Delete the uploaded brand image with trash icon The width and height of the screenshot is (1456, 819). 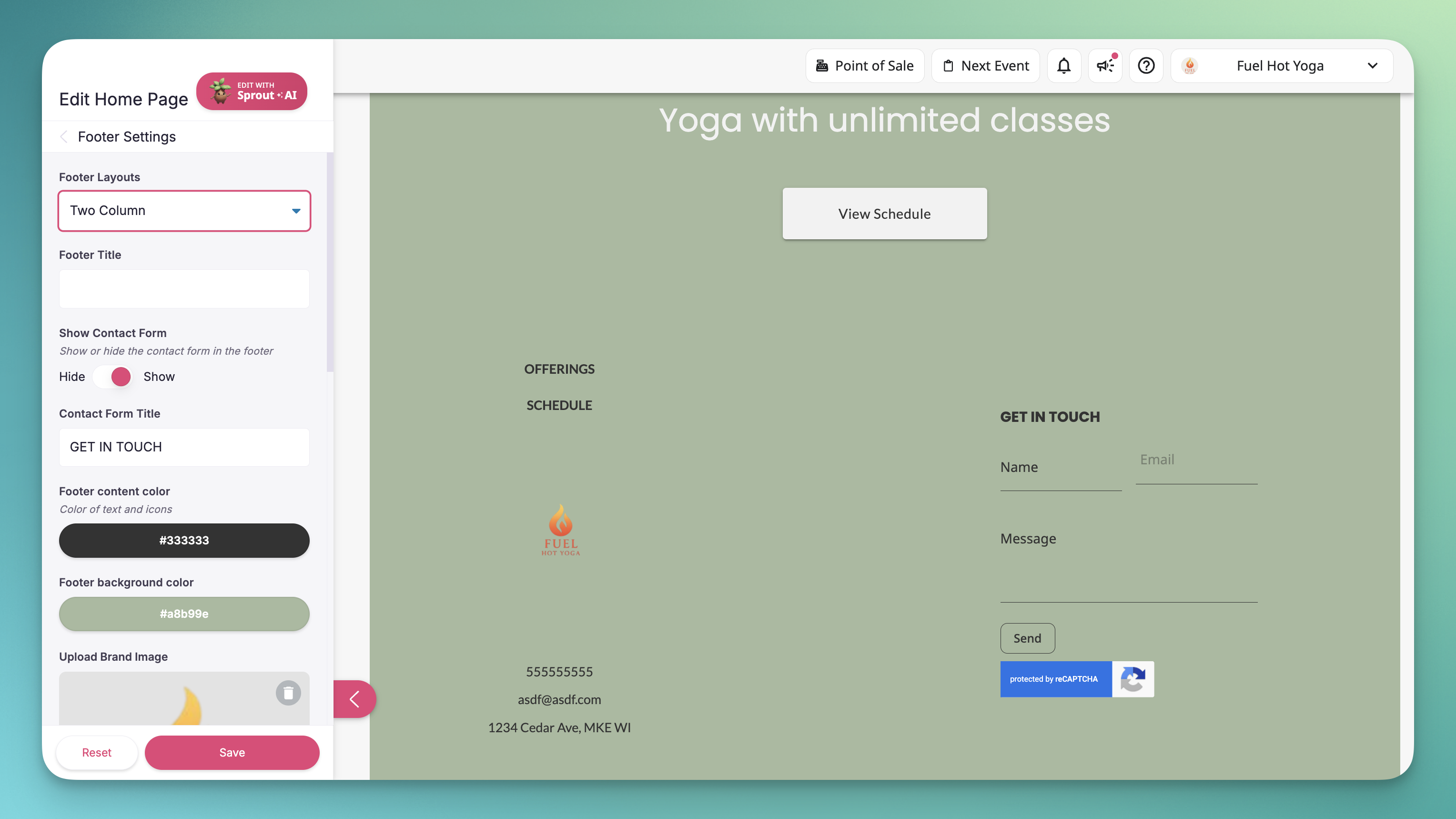pyautogui.click(x=288, y=692)
